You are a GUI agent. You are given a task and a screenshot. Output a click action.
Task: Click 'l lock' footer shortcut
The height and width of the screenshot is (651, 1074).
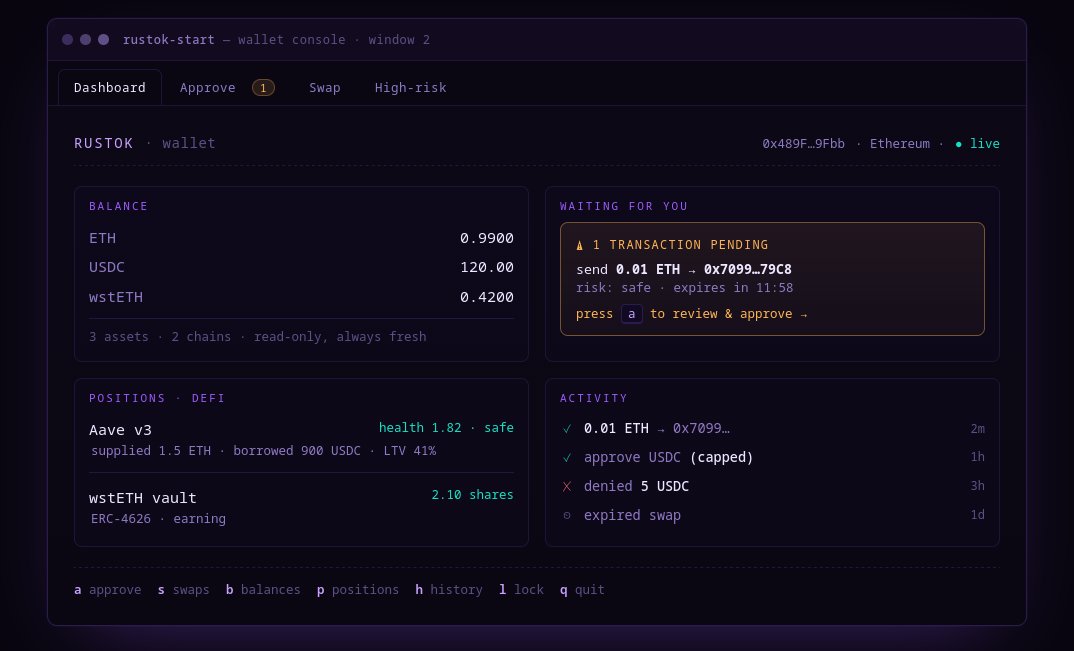click(x=521, y=590)
